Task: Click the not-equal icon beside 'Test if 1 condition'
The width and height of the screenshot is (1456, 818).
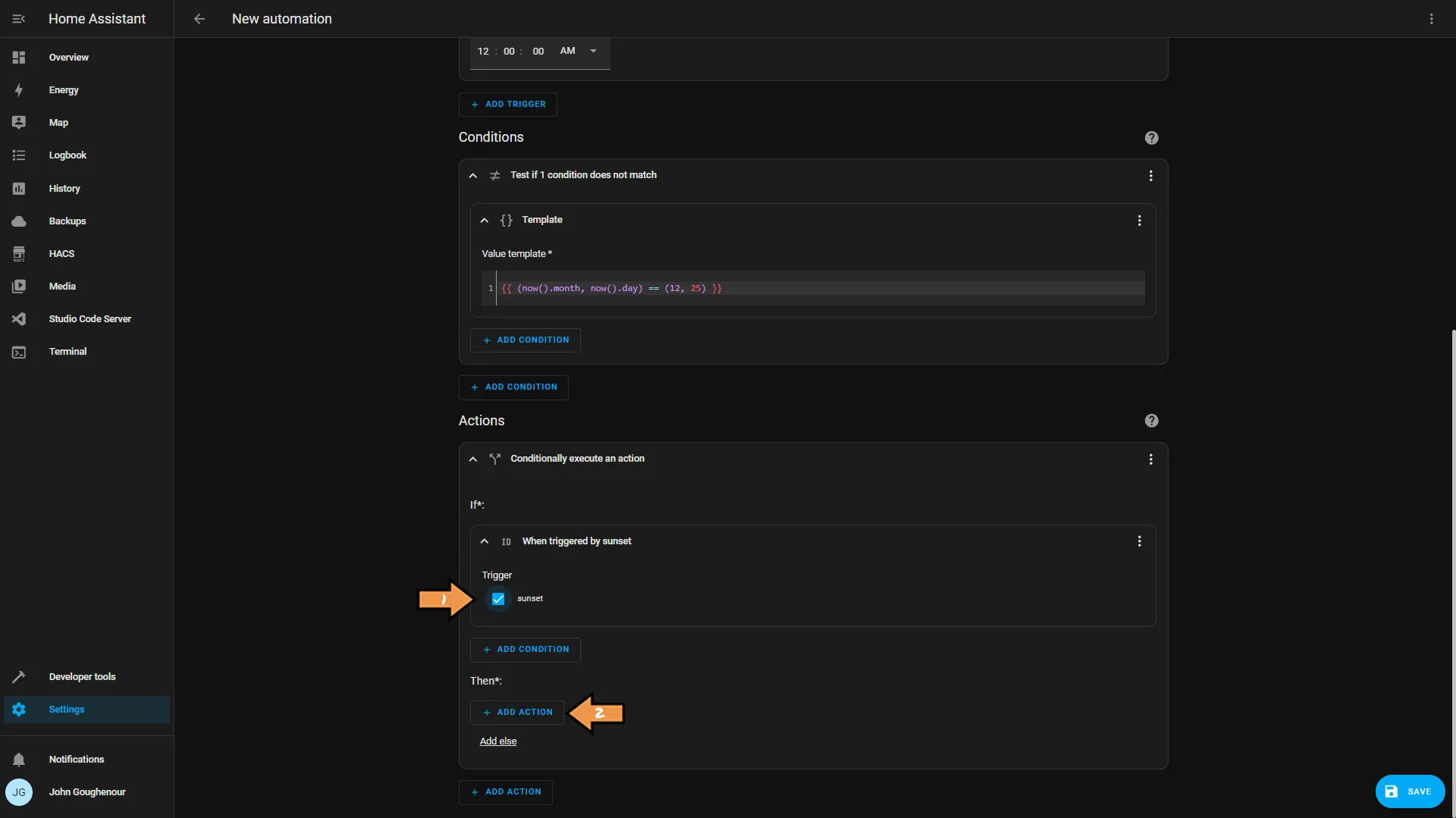Action: point(494,176)
